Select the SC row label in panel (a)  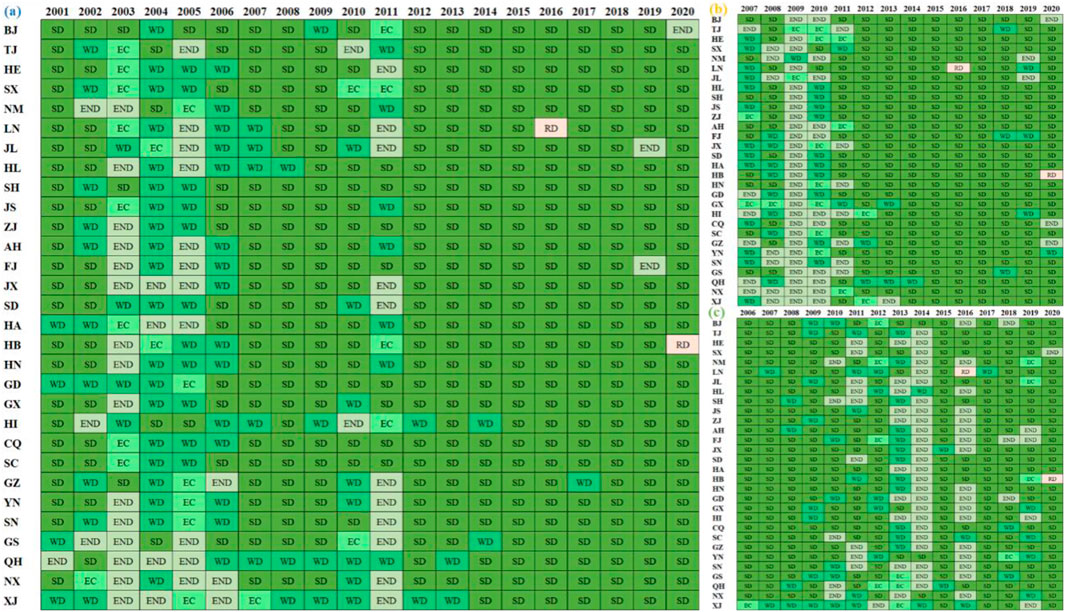click(12, 463)
